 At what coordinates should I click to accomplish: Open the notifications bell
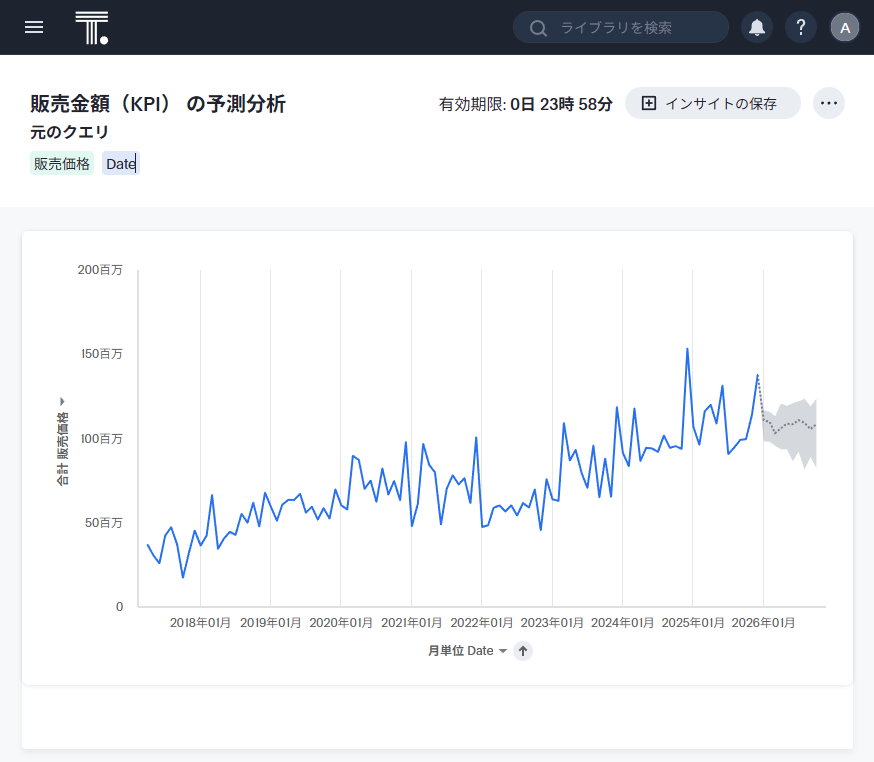point(757,28)
